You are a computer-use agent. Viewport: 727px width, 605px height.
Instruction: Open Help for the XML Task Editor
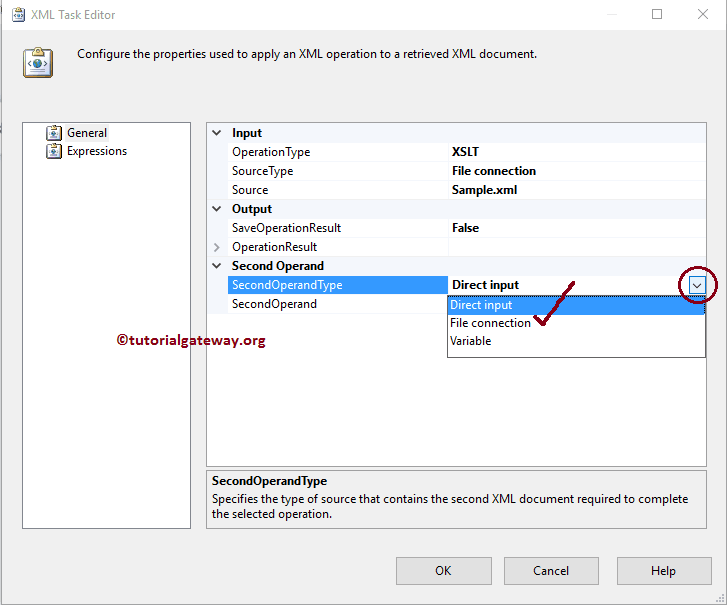(664, 571)
